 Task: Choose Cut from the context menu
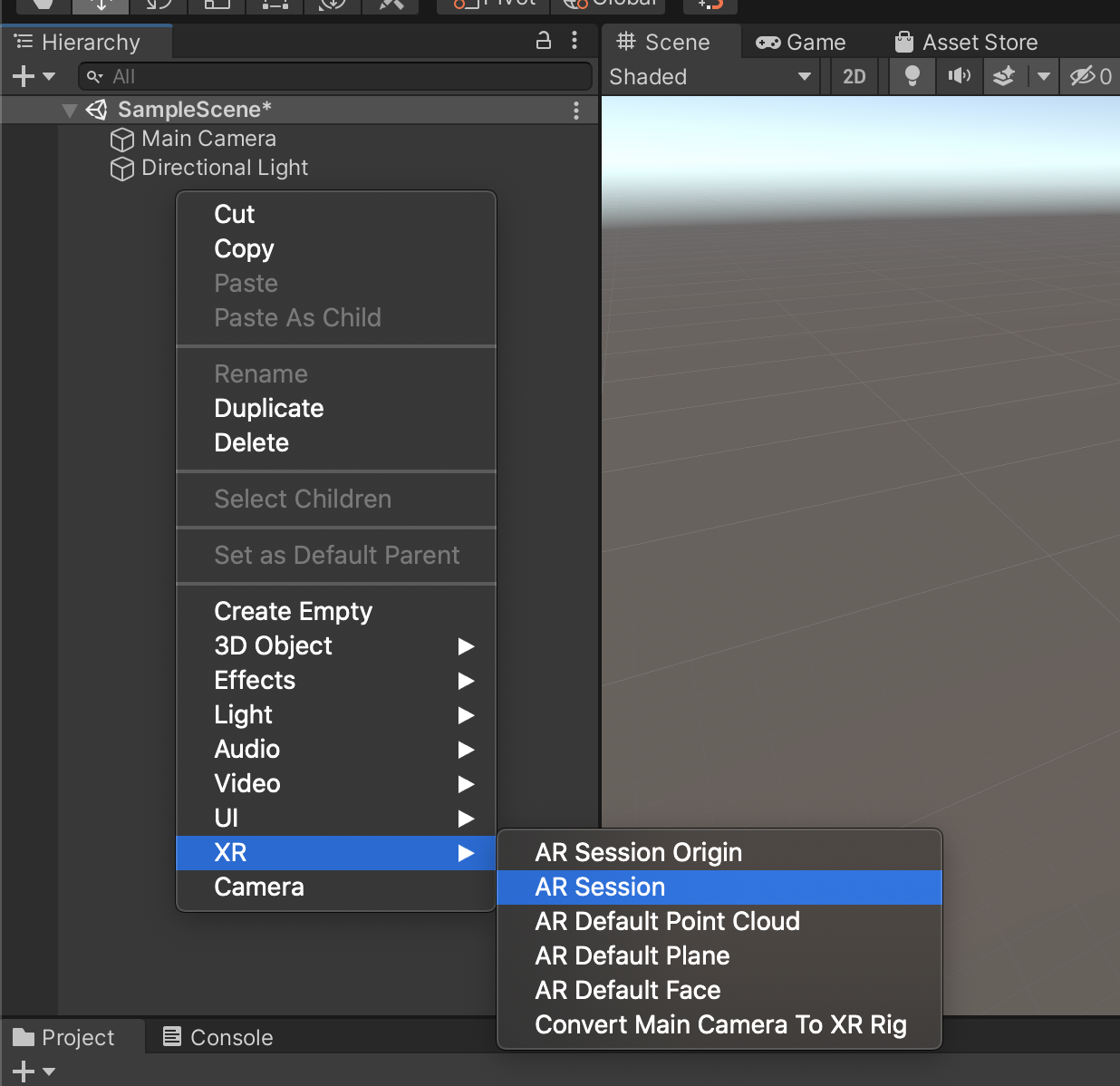point(336,214)
